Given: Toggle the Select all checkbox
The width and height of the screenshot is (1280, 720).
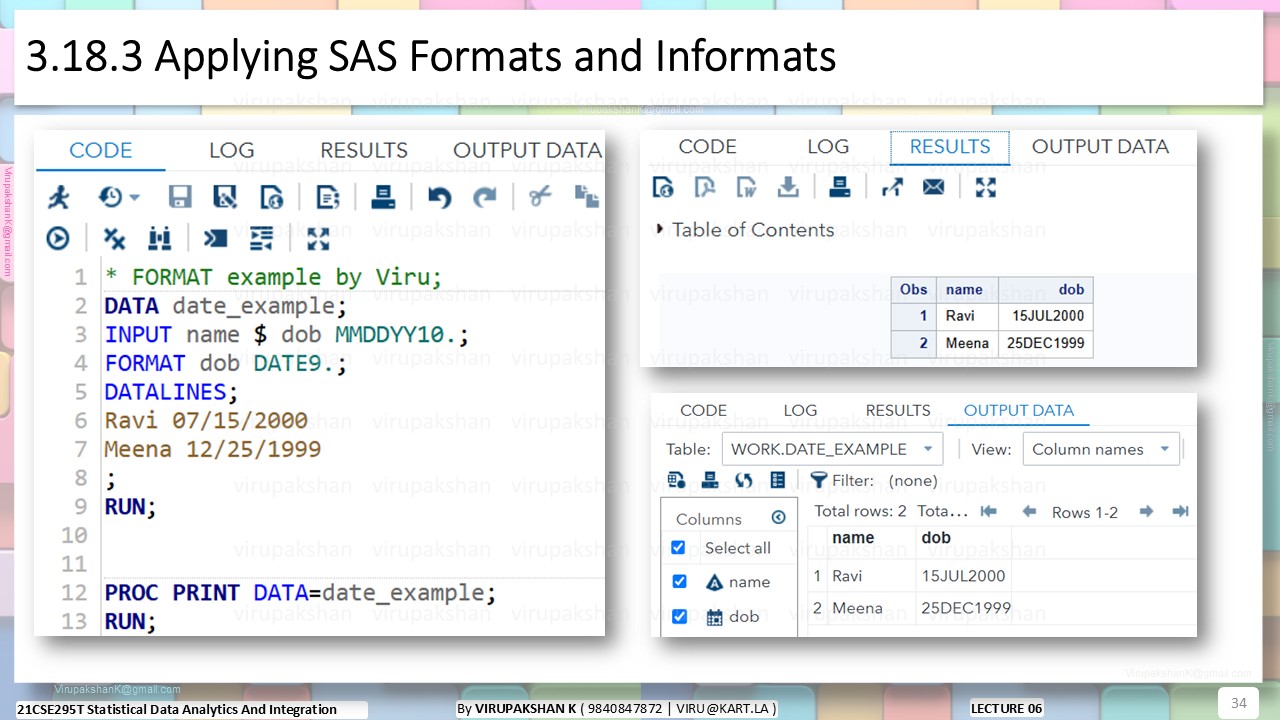Looking at the screenshot, I should point(678,547).
